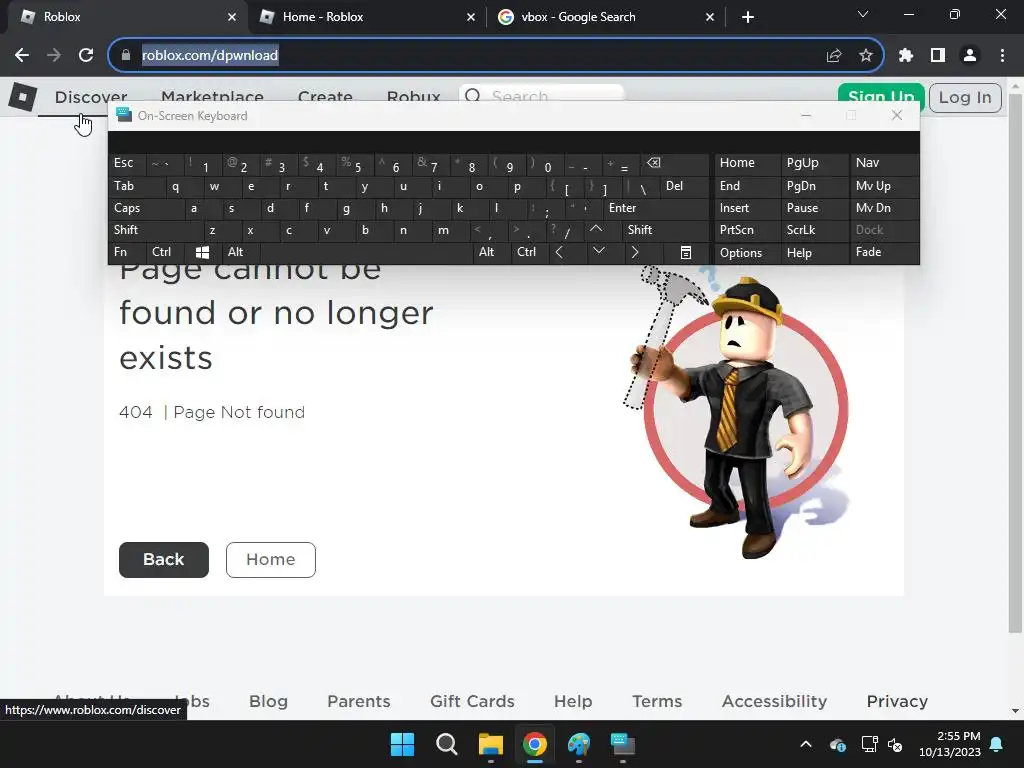1024x768 pixels.
Task: Toggle the Nav key on On-Screen Keyboard
Action: point(883,163)
